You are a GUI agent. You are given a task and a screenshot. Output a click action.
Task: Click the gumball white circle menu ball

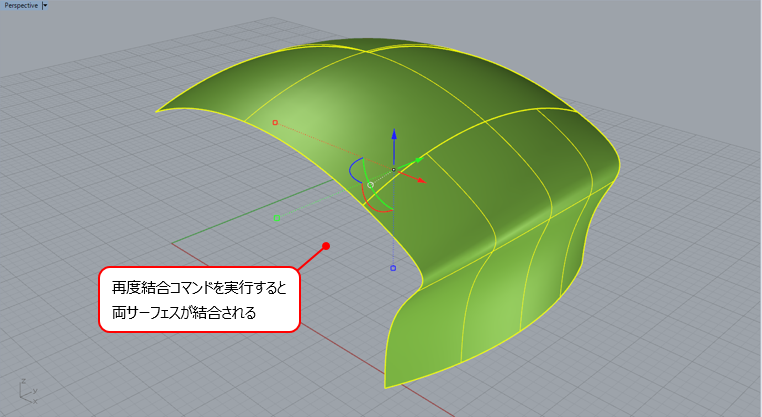370,185
